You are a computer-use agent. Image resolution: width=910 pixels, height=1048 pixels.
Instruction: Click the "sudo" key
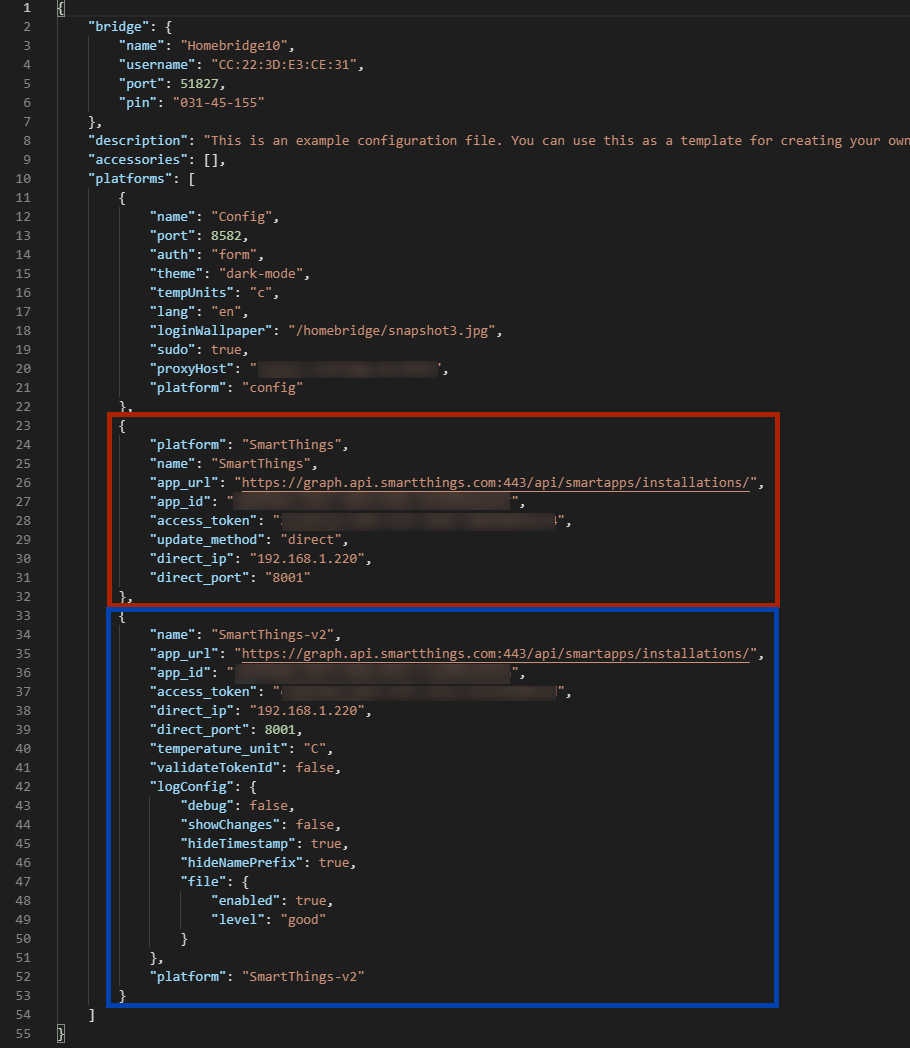tap(173, 350)
